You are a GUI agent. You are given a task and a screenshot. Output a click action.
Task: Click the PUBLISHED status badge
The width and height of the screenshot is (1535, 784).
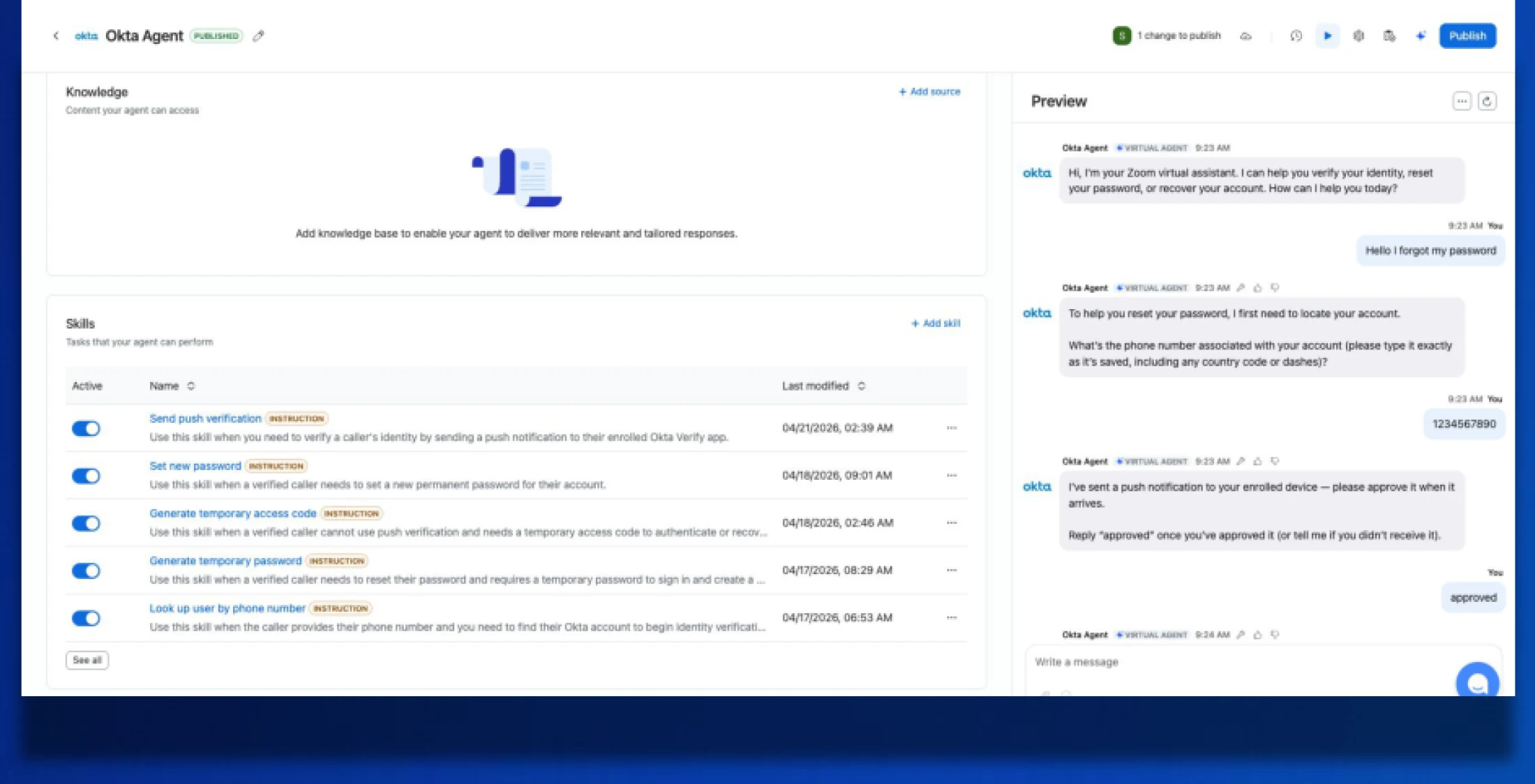pyautogui.click(x=216, y=36)
